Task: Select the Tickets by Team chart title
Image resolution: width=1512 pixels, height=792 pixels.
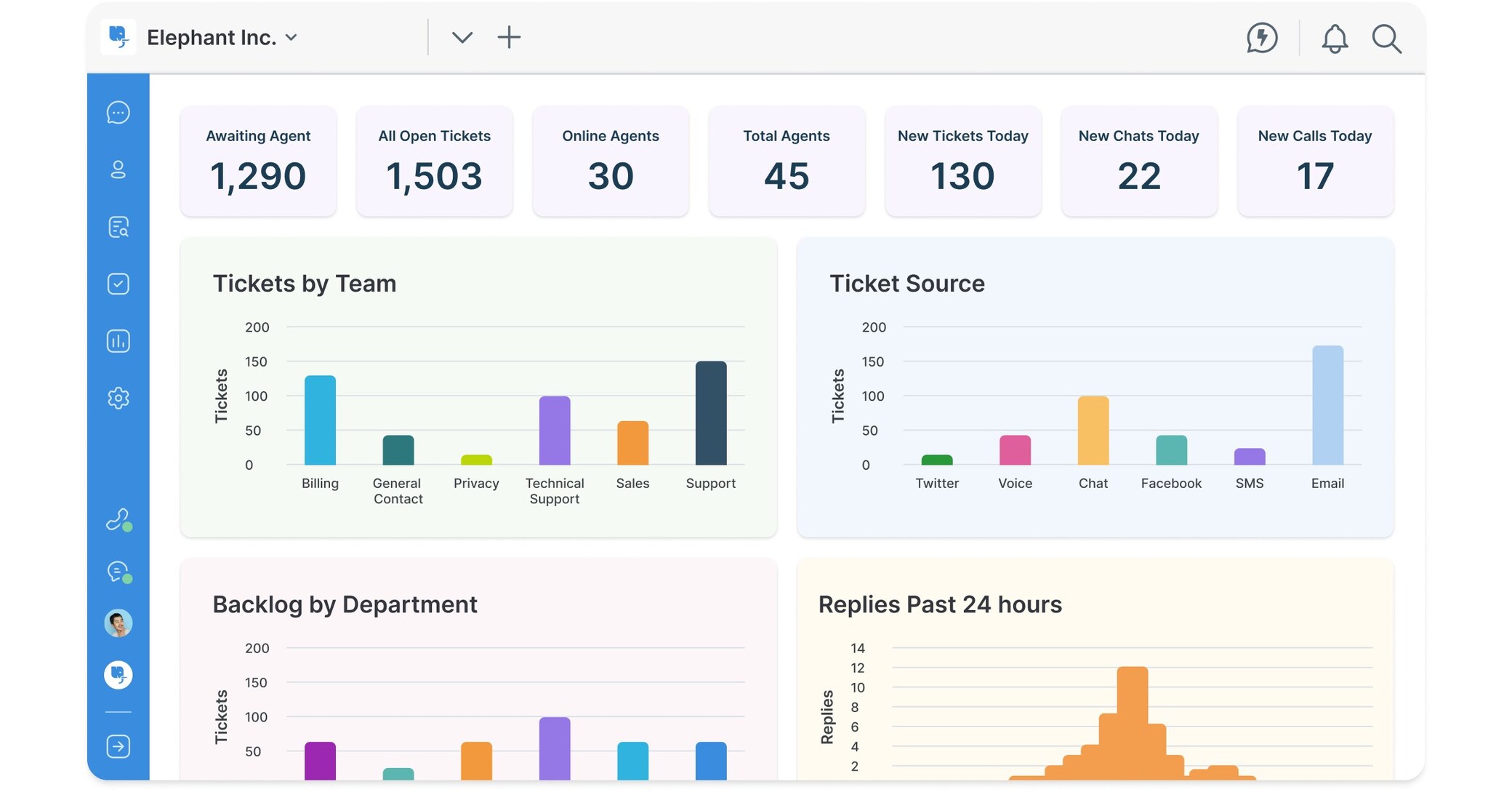Action: click(304, 284)
